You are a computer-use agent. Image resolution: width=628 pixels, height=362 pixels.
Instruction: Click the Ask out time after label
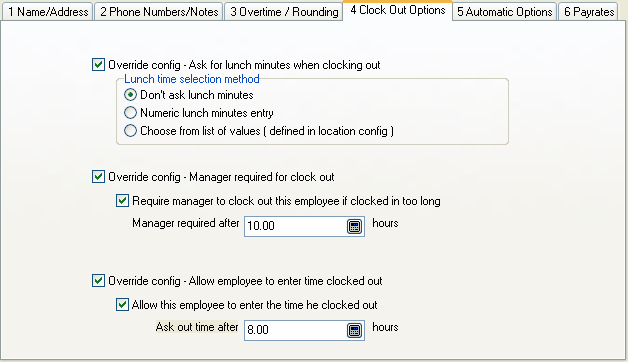[x=197, y=327]
